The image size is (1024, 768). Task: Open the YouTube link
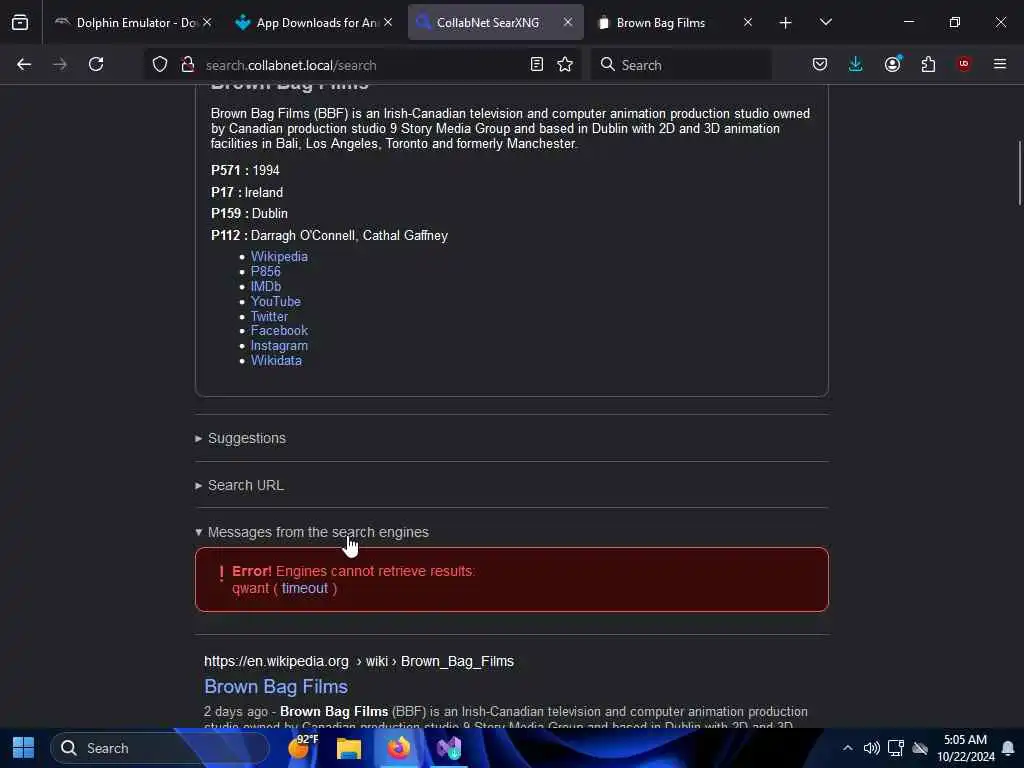(x=276, y=302)
